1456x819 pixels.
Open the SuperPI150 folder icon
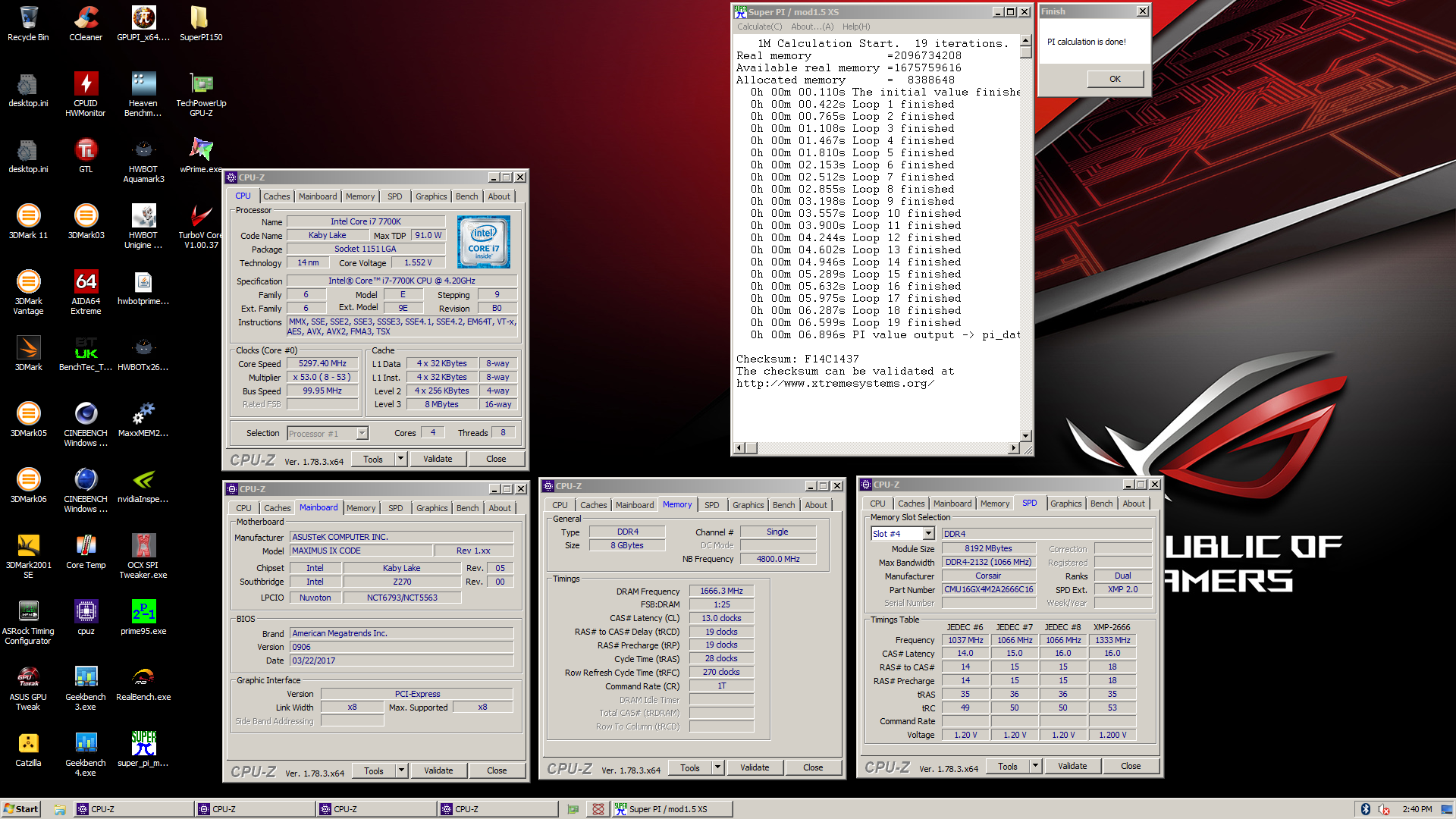click(x=201, y=24)
